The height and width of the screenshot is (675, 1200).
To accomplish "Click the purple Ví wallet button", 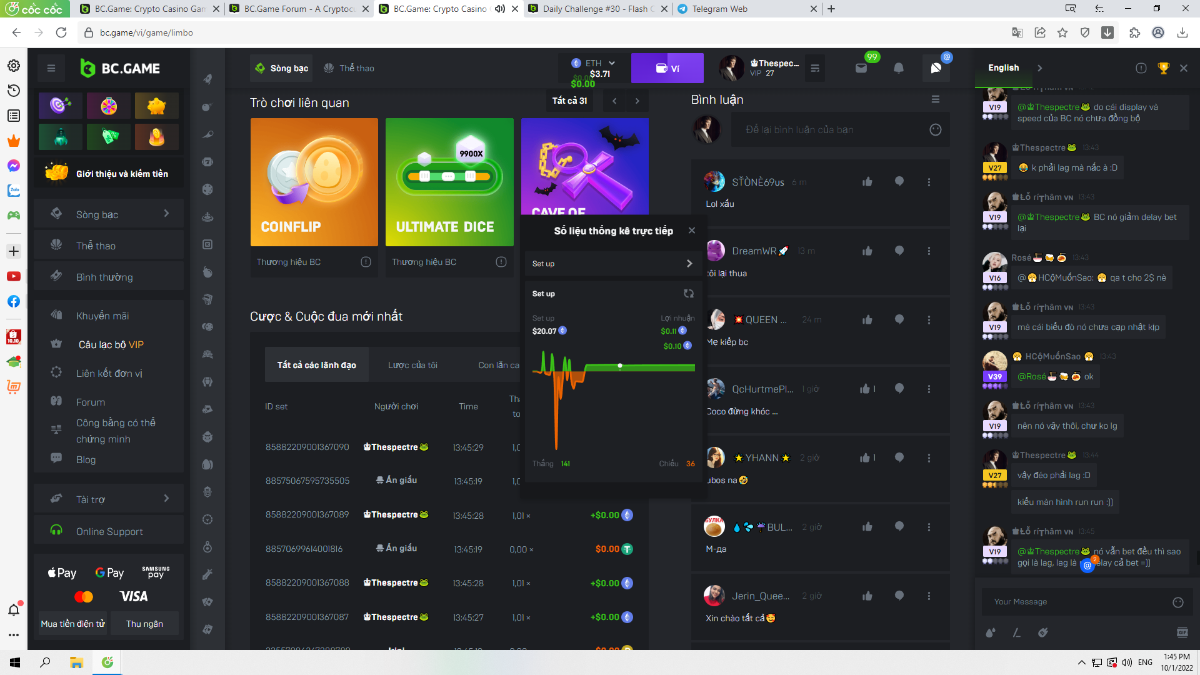I will point(667,68).
